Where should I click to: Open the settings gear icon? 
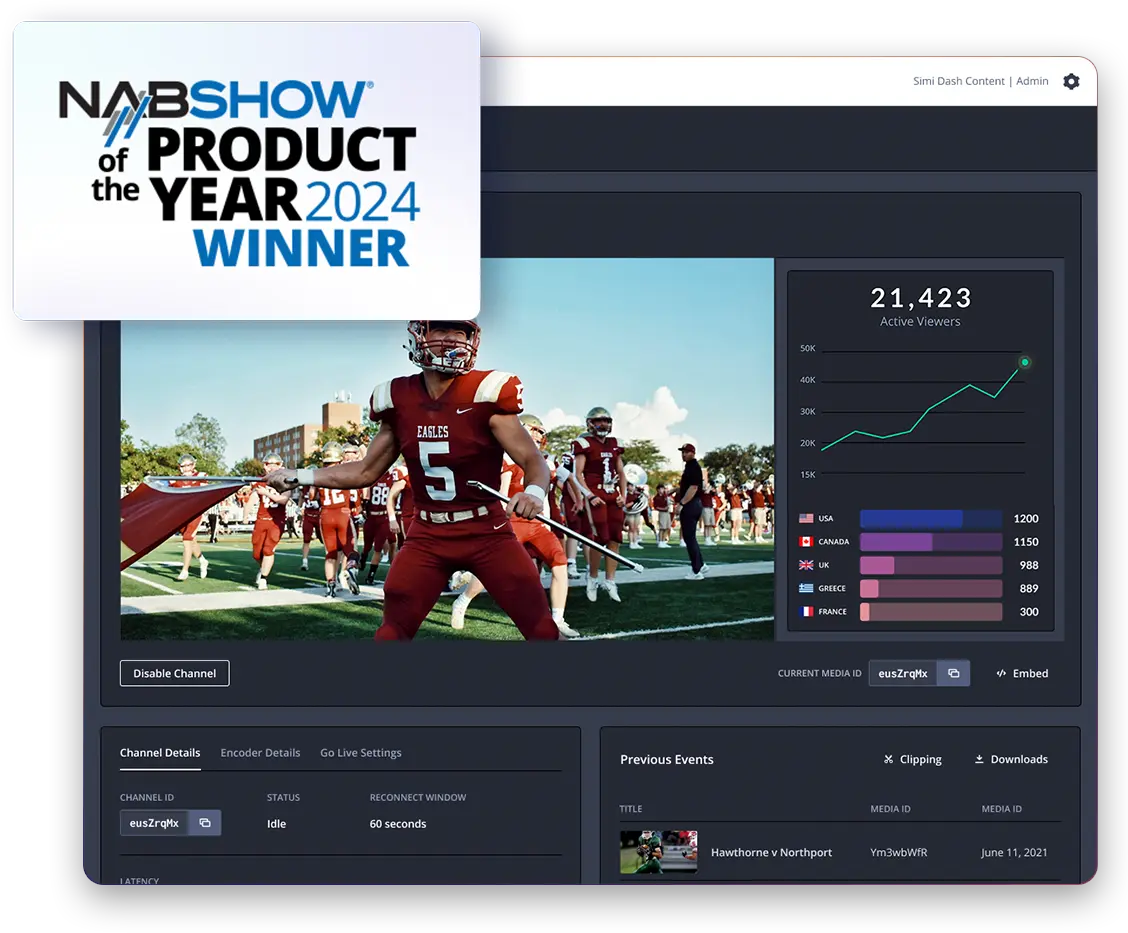tap(1070, 81)
